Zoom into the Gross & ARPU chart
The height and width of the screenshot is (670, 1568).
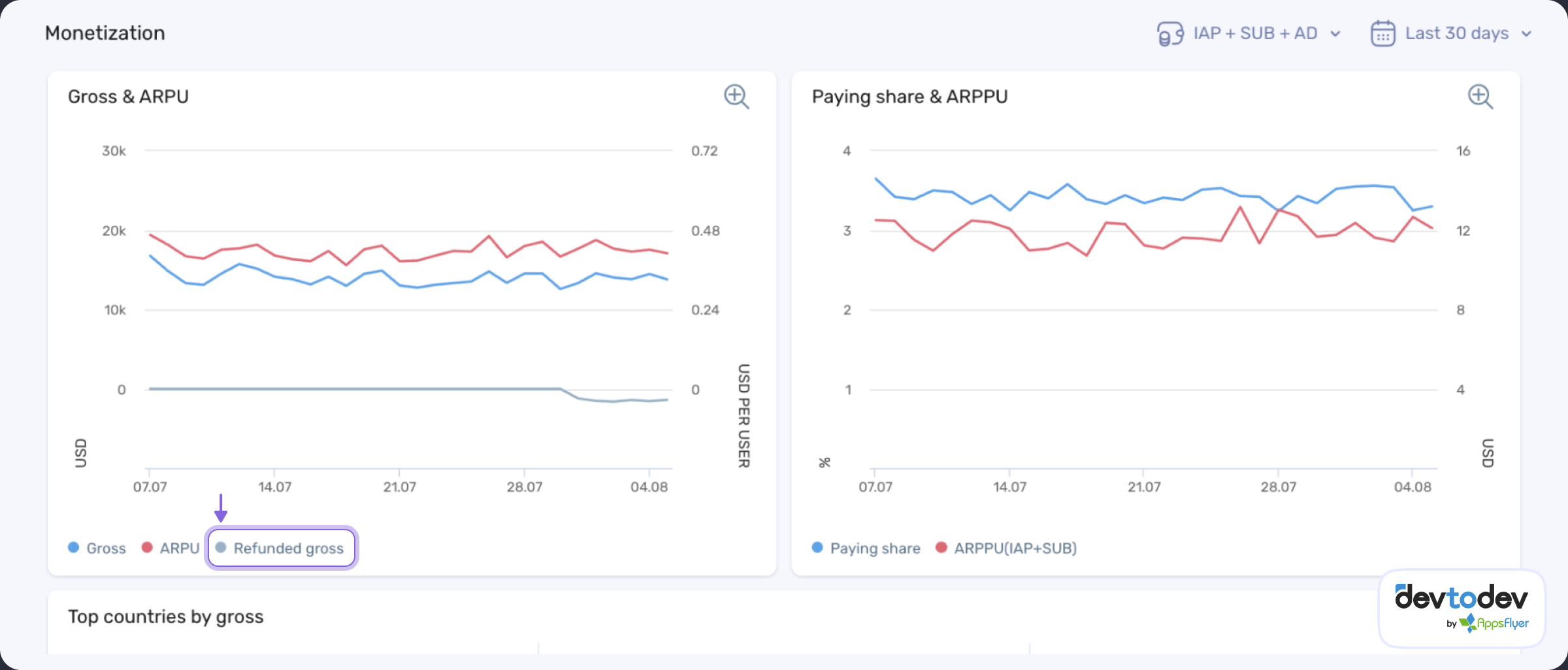pos(736,97)
